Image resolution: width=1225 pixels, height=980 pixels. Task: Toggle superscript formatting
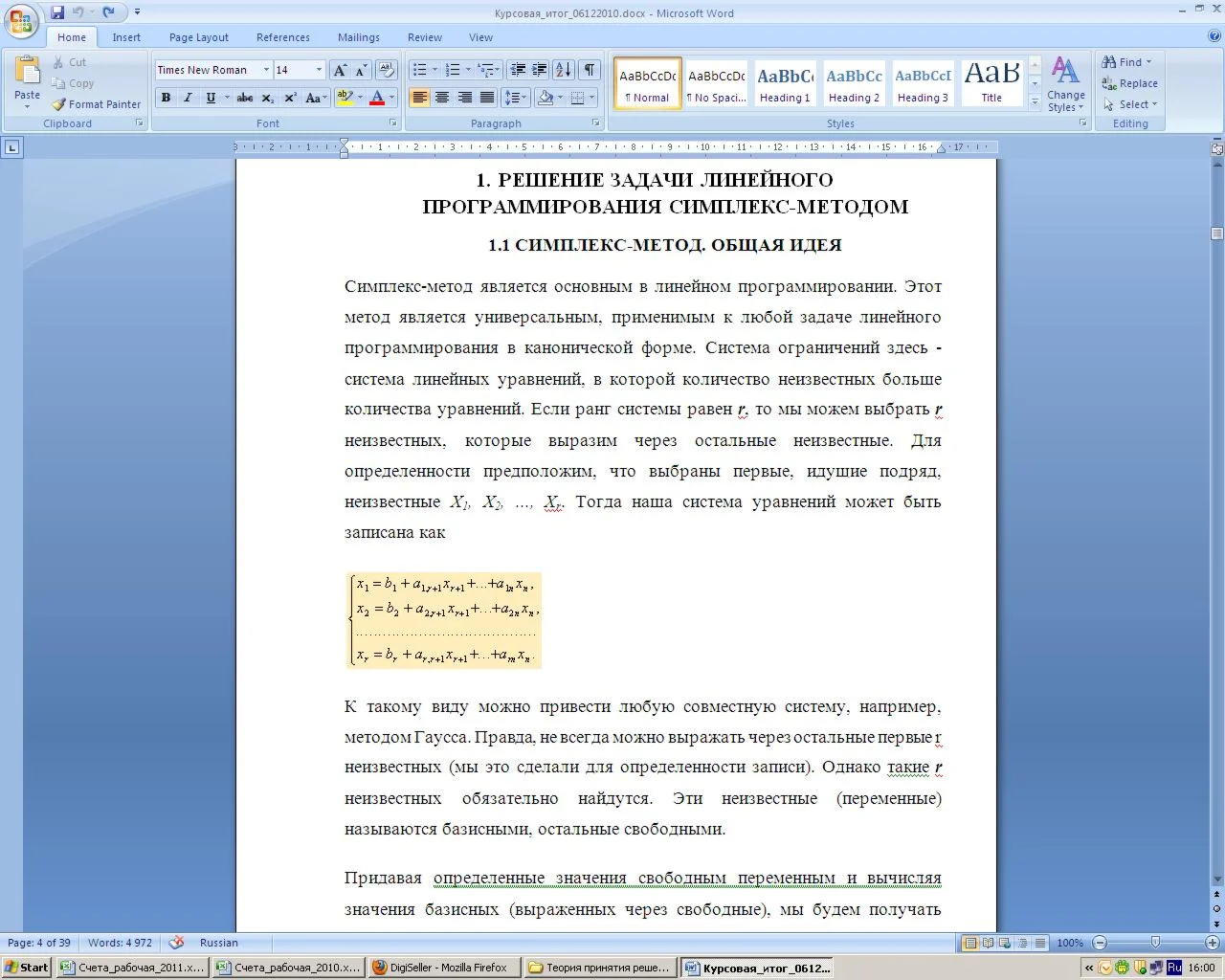tap(290, 98)
